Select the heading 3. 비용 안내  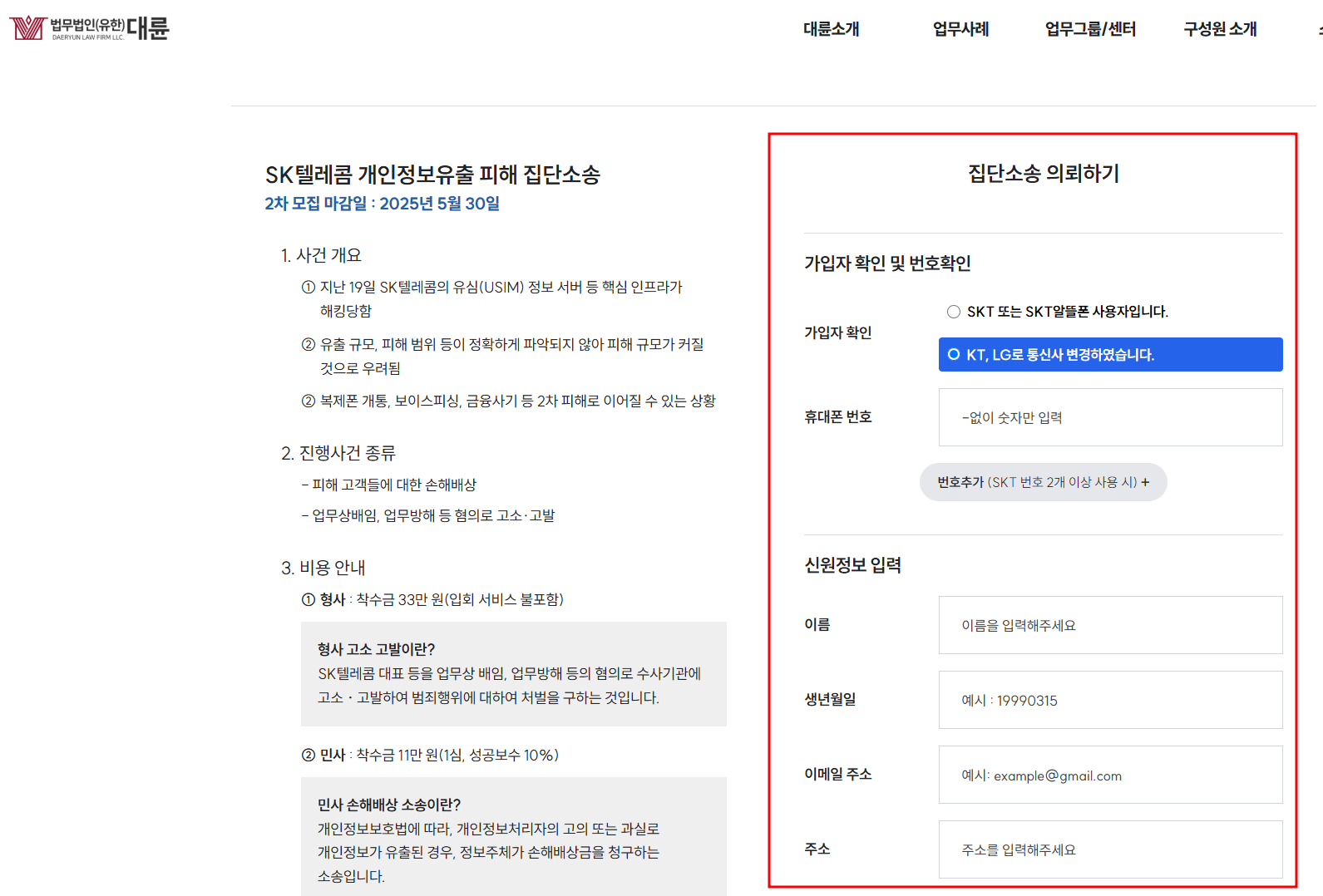tap(323, 568)
